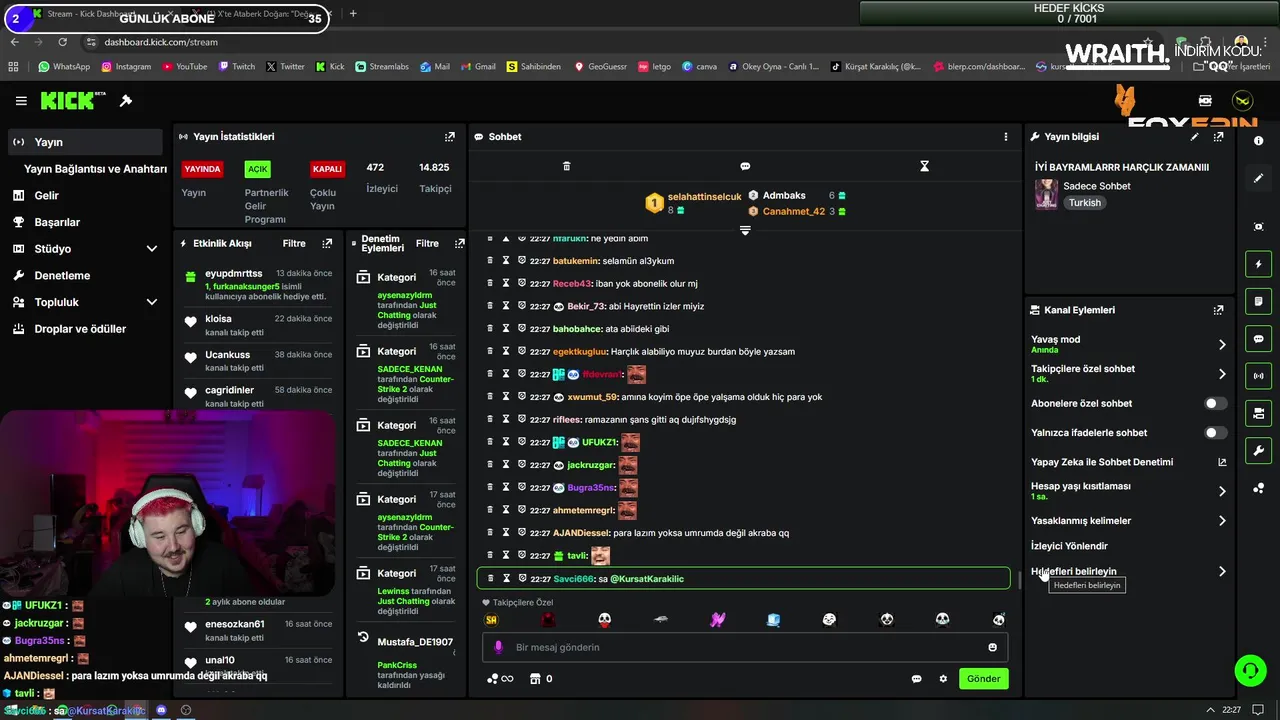Open Yasaklanmış kelimeler arrow
This screenshot has width=1280, height=720.
point(1222,520)
